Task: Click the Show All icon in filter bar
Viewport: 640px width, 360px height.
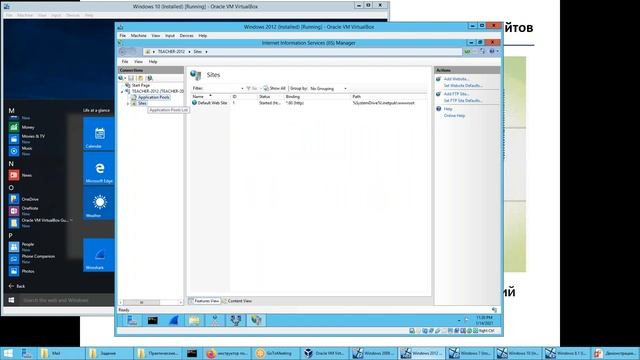Action: [266, 88]
